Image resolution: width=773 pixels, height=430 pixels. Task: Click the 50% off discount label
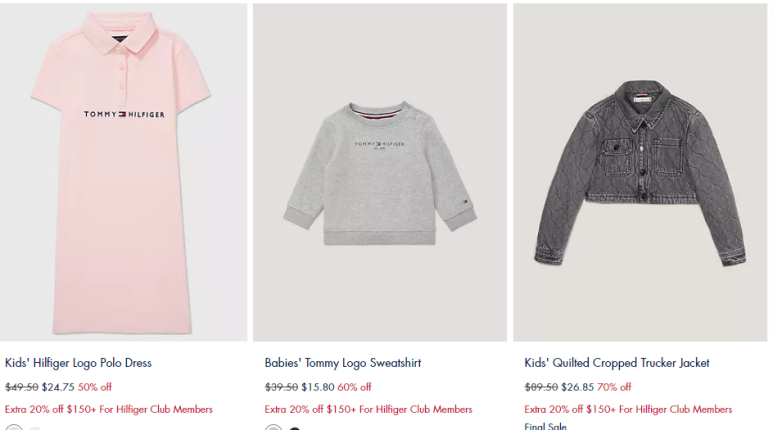pyautogui.click(x=95, y=387)
